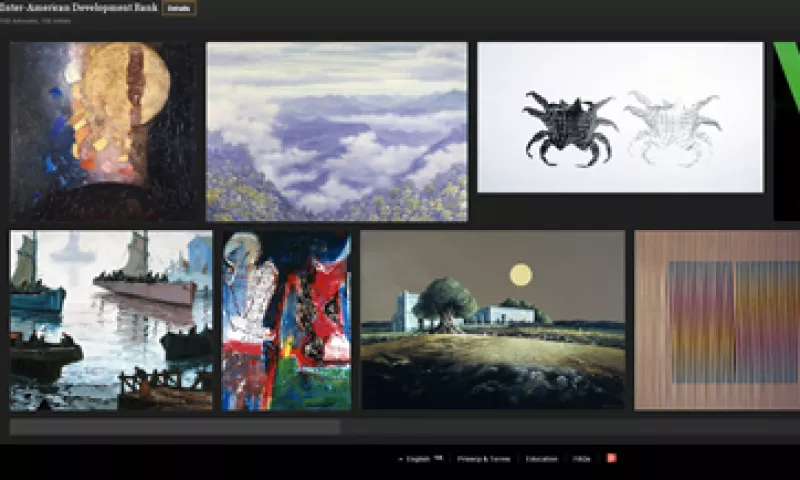Open the green and black artwork at right edge
The width and height of the screenshot is (800, 480).
(x=787, y=132)
